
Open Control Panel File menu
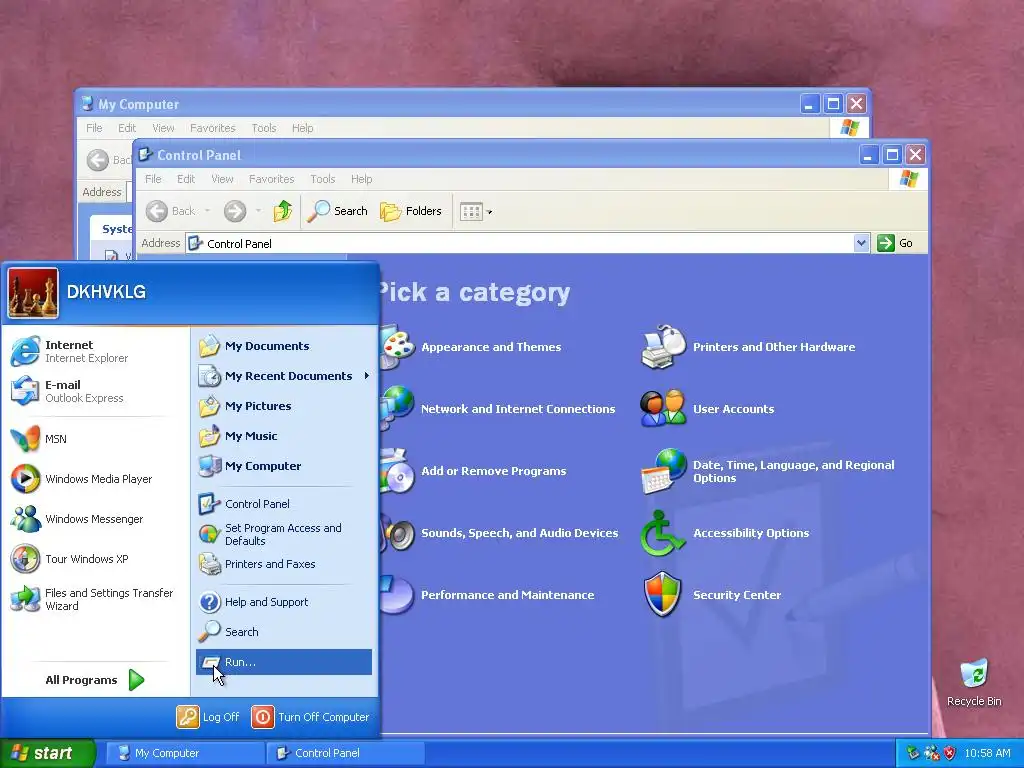[x=153, y=179]
